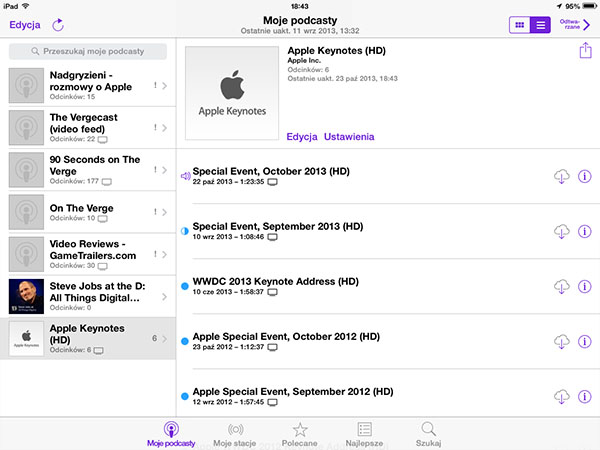Tap Steve Jobs at the D artwork

pyautogui.click(x=26, y=296)
